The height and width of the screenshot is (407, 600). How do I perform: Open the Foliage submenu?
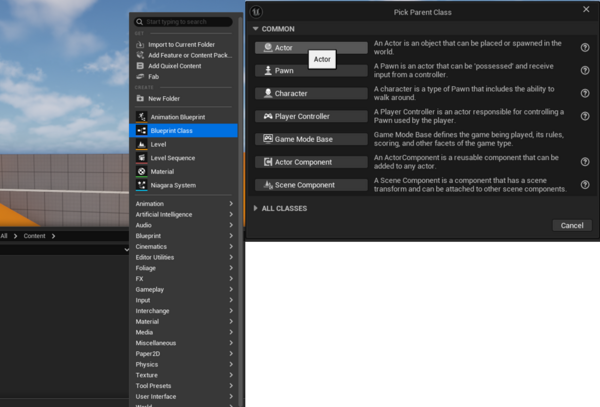pos(184,268)
